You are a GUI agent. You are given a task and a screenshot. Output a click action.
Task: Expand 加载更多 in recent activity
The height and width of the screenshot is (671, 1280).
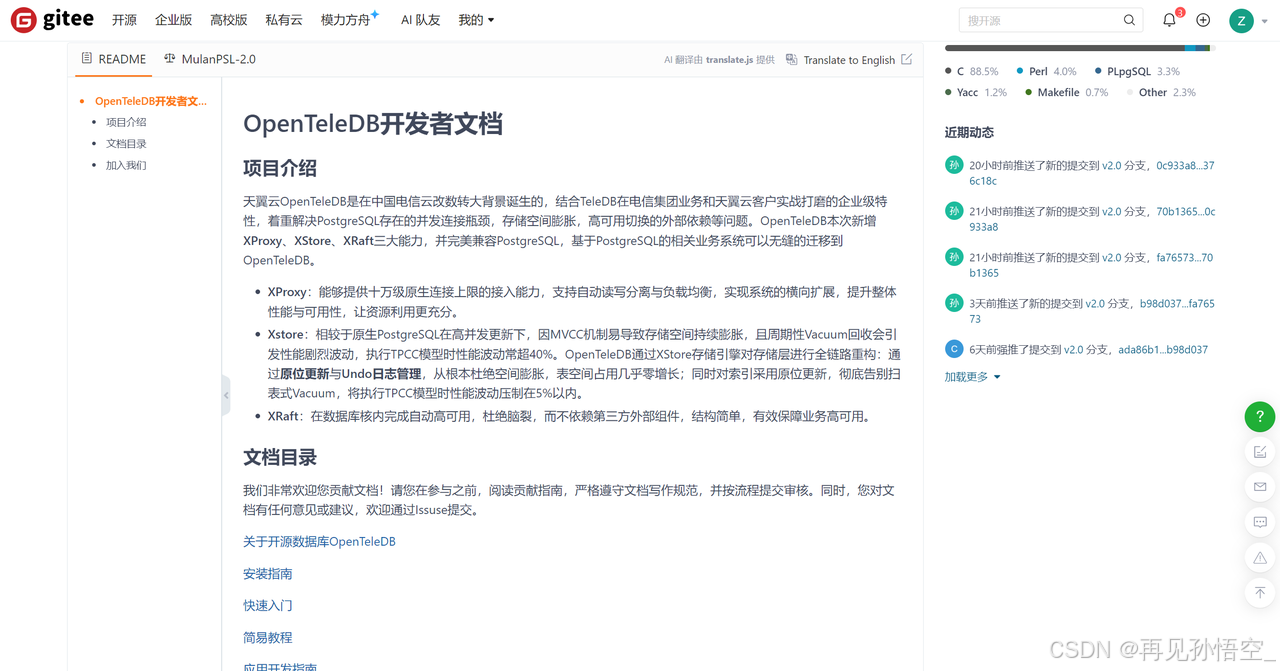(972, 377)
